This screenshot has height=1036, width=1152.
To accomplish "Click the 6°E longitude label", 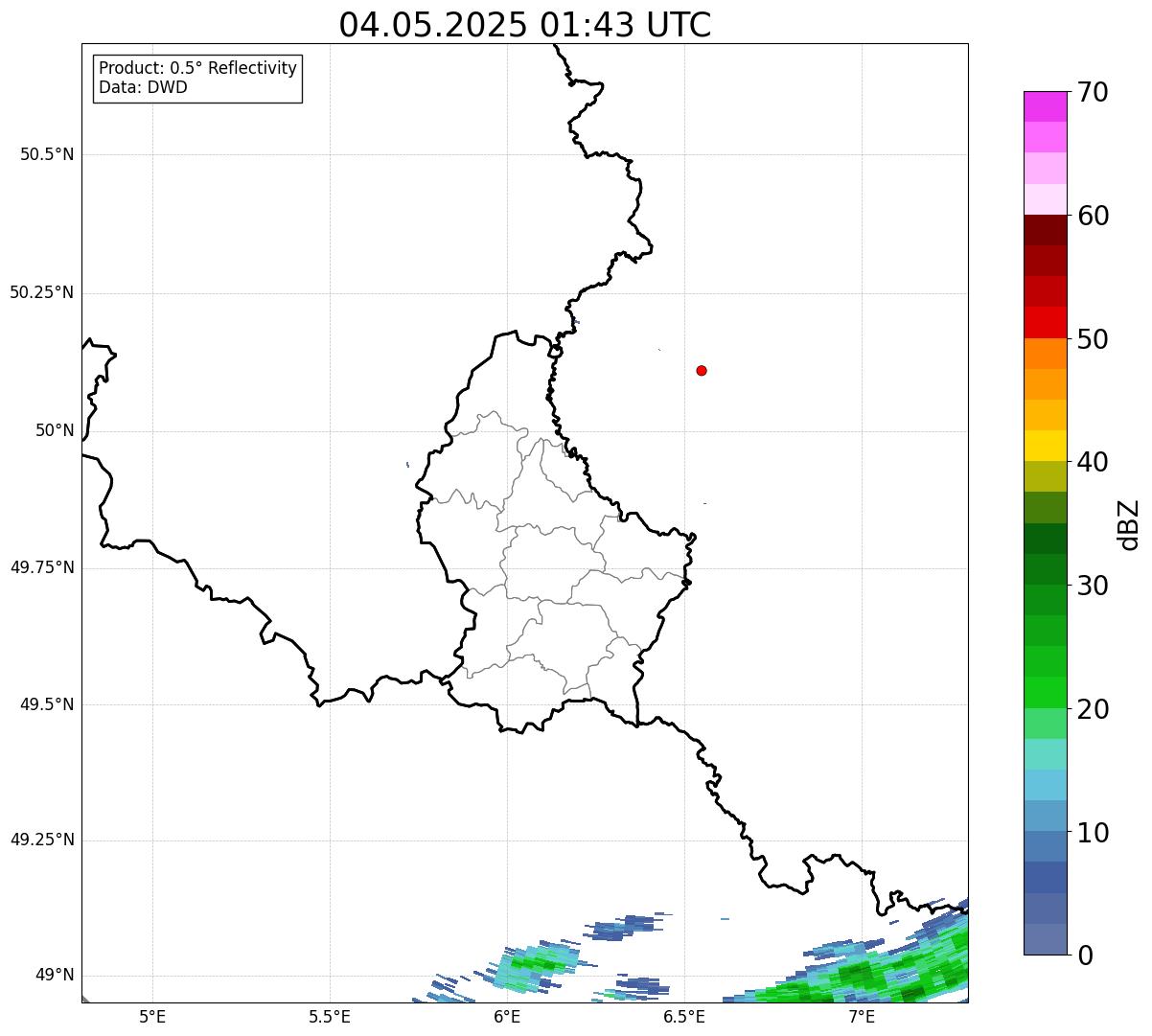I will pos(507,1016).
